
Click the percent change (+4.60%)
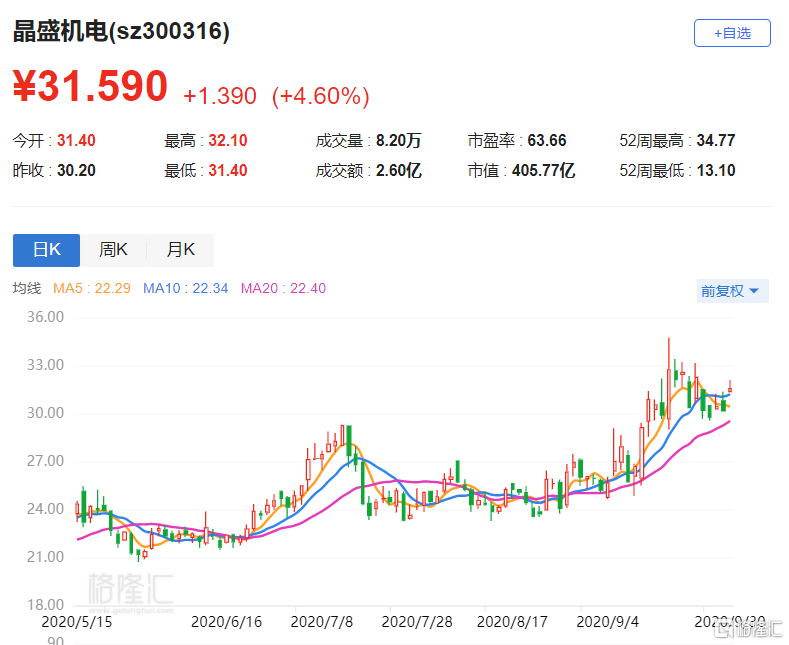pyautogui.click(x=321, y=96)
